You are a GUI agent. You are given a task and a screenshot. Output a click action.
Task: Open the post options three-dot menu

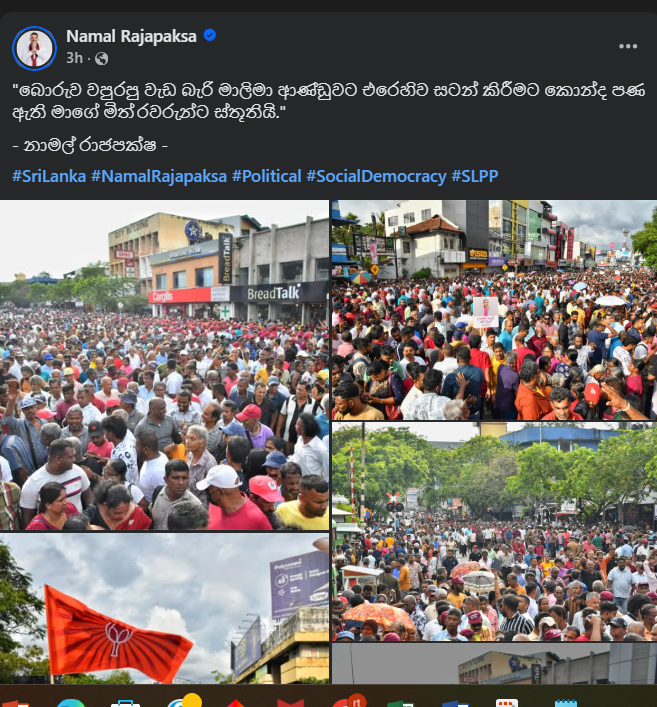(628, 46)
